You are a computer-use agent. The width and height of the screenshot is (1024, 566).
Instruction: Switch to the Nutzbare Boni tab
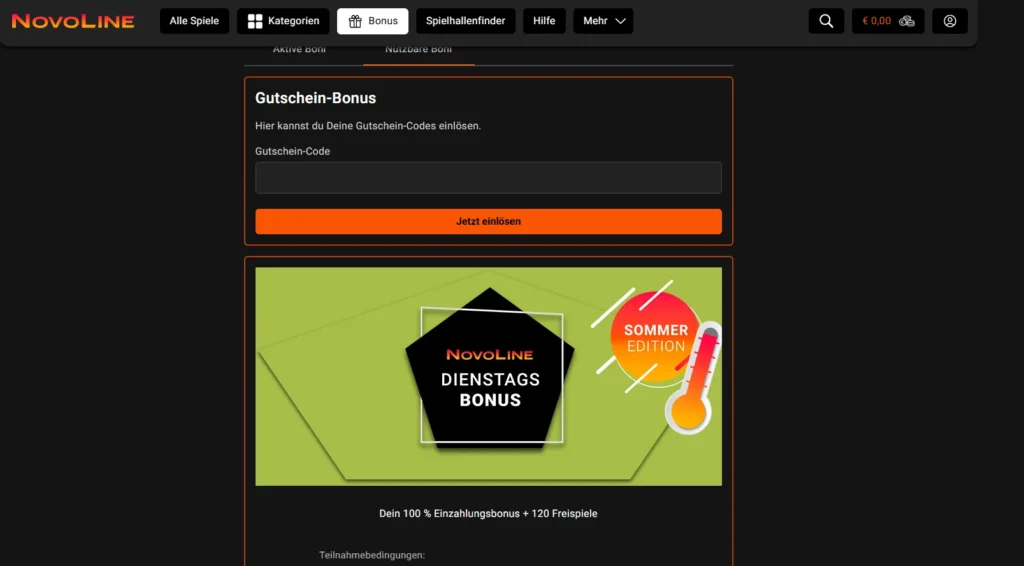point(419,50)
